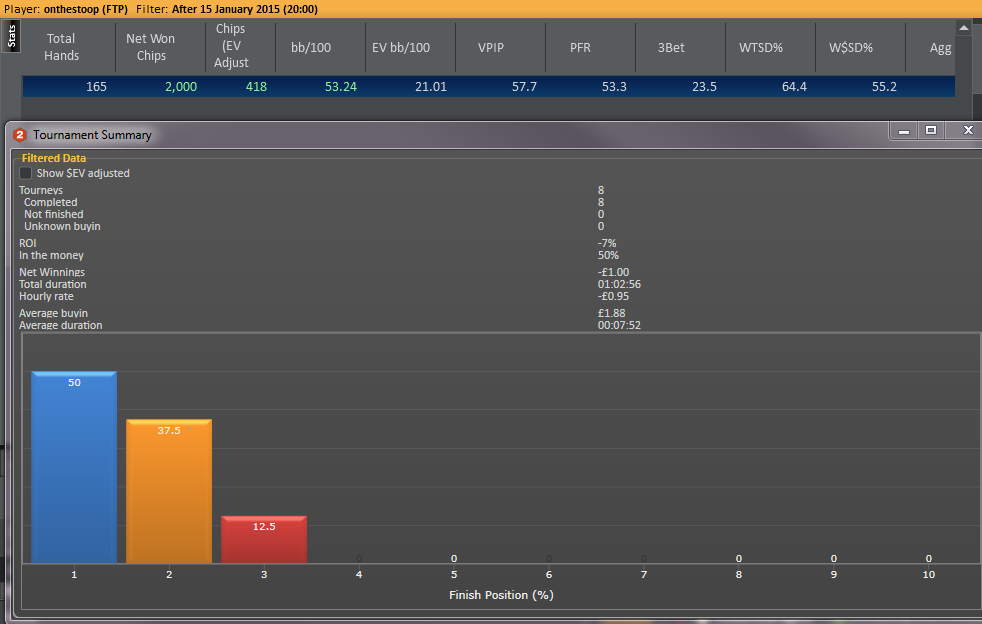The height and width of the screenshot is (624, 982).
Task: Sort by Total Hands column header
Action: tap(62, 47)
